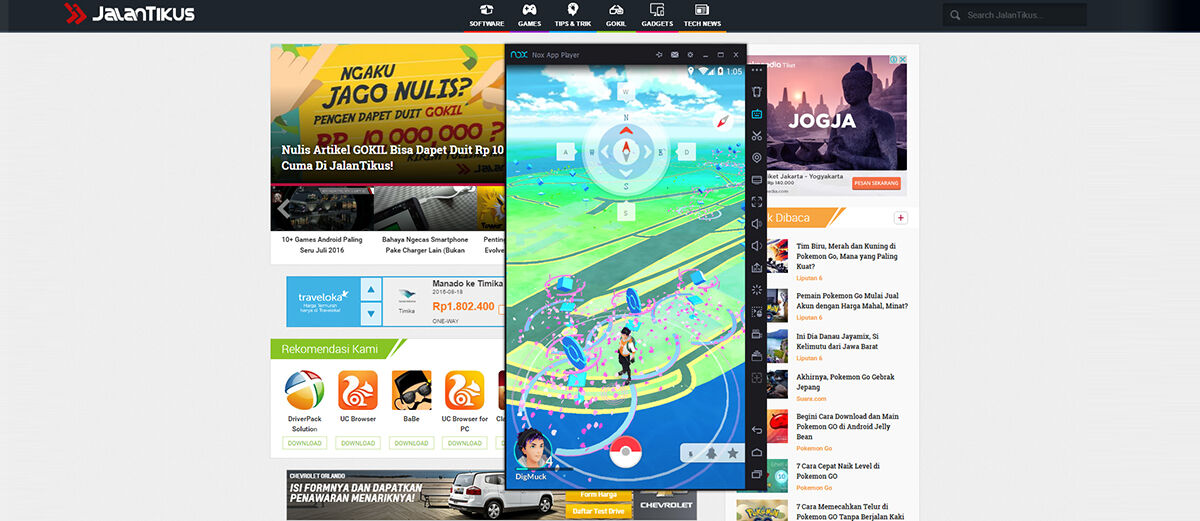Open article Akhirnya, Pokemon Go Gebrak Jepang
Viewport: 1200px width, 521px height.
pos(846,382)
